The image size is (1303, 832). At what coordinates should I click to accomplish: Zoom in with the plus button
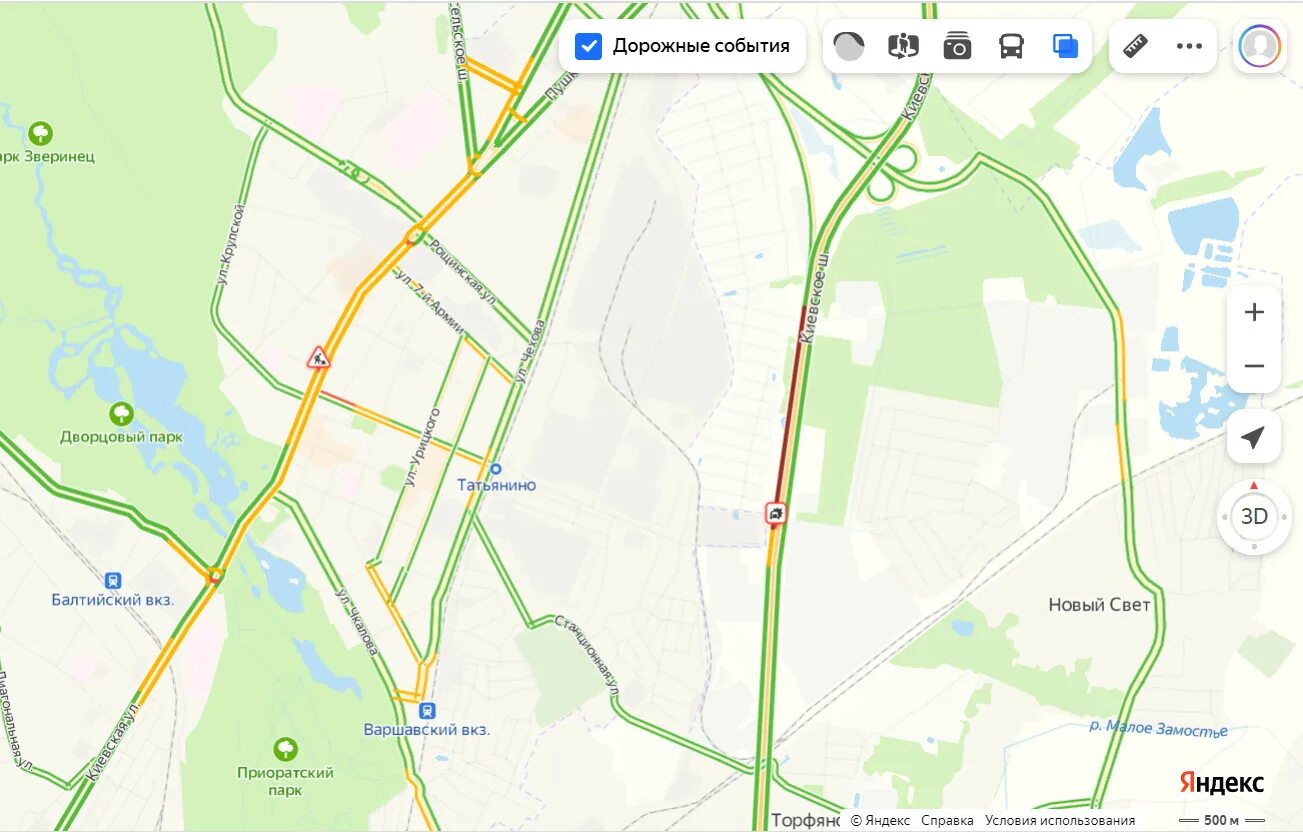(x=1254, y=312)
